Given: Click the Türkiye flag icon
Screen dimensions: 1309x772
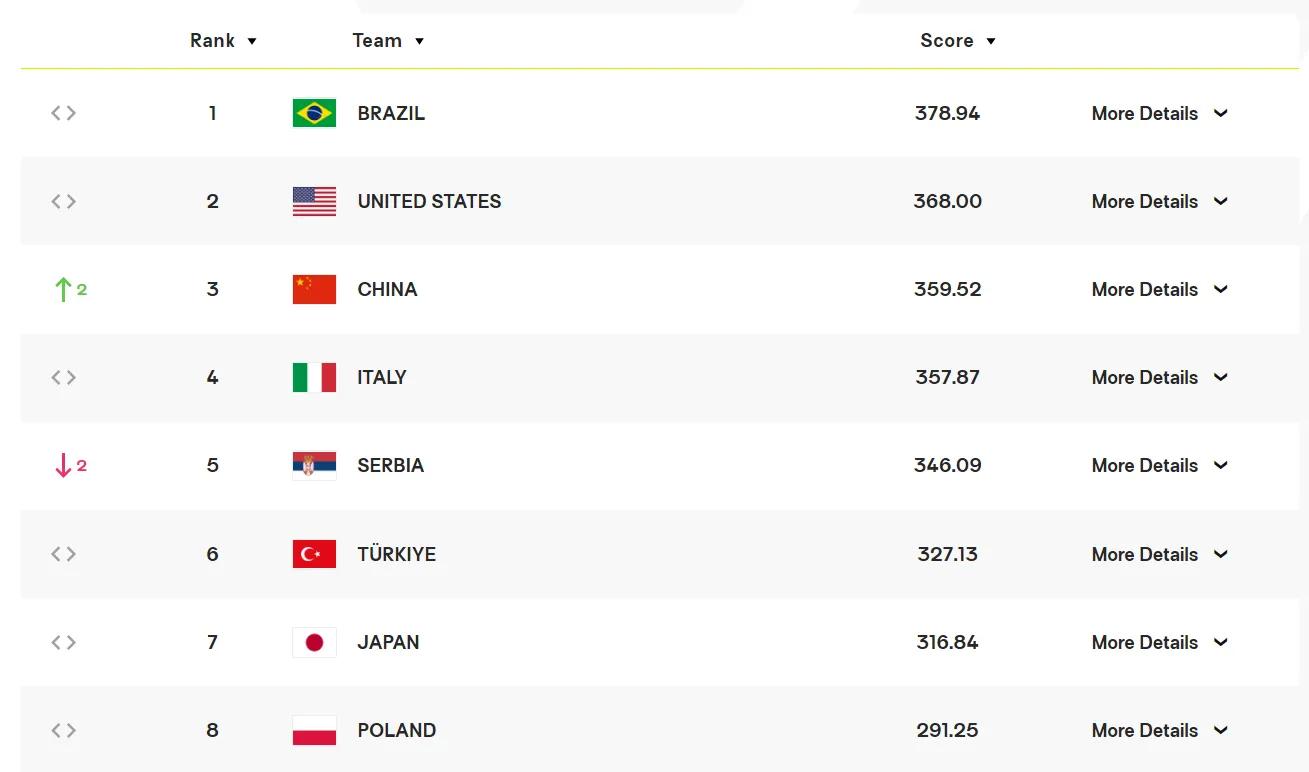Looking at the screenshot, I should click(x=314, y=554).
